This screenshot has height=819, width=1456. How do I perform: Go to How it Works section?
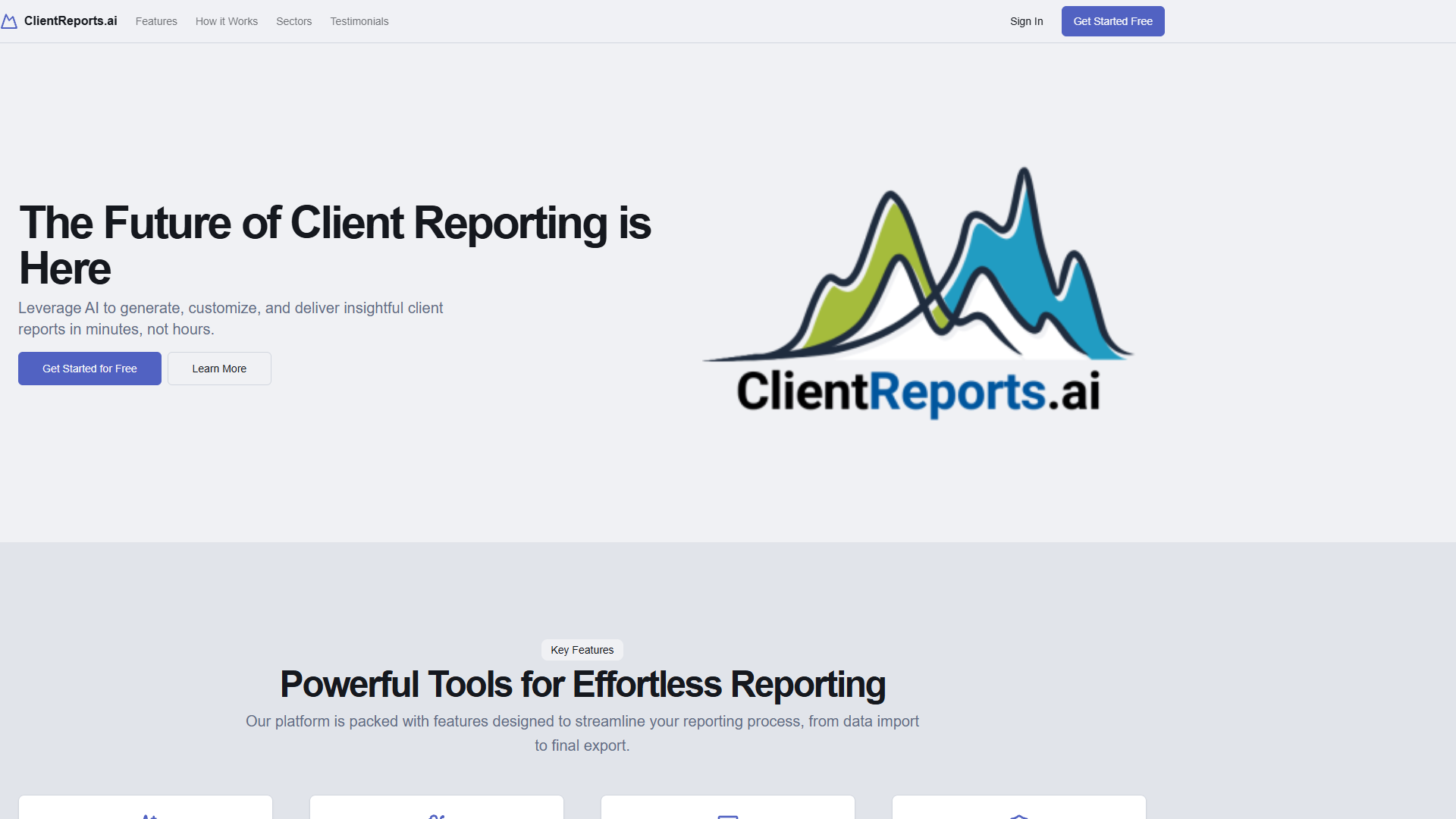(227, 21)
